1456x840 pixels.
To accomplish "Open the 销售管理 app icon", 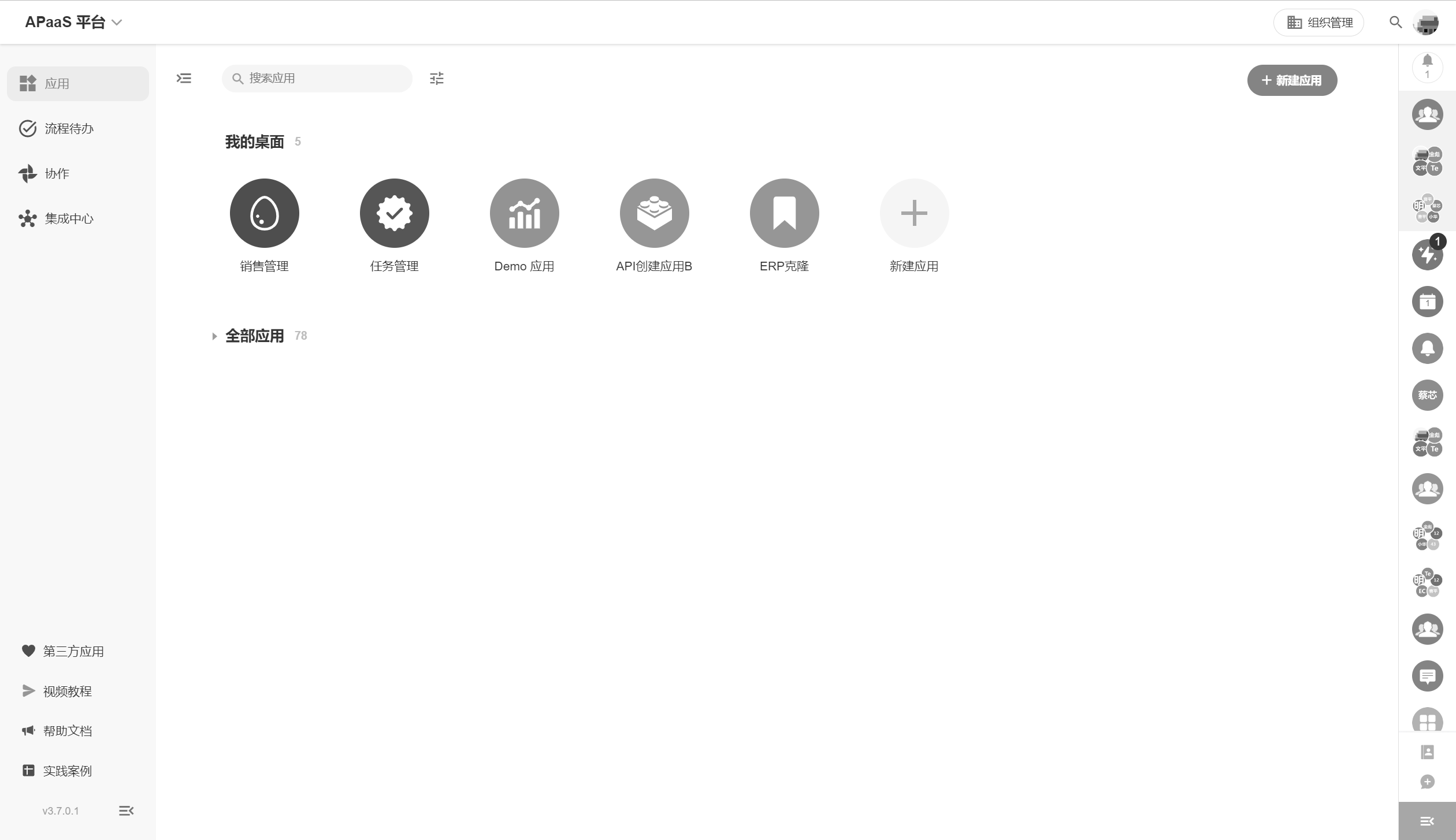I will 264,213.
